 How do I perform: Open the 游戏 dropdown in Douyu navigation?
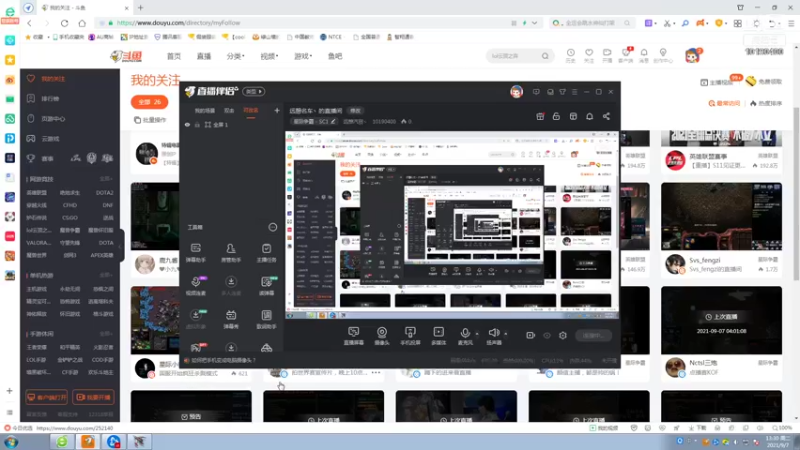[303, 56]
